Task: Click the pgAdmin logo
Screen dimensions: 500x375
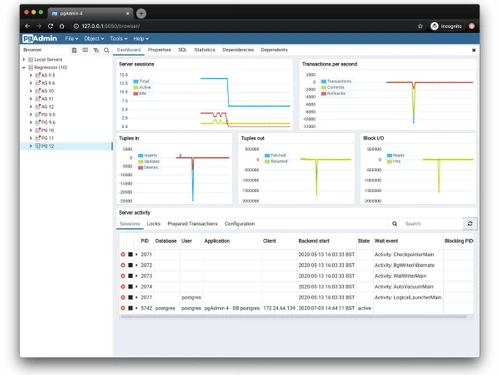Action: click(40, 39)
